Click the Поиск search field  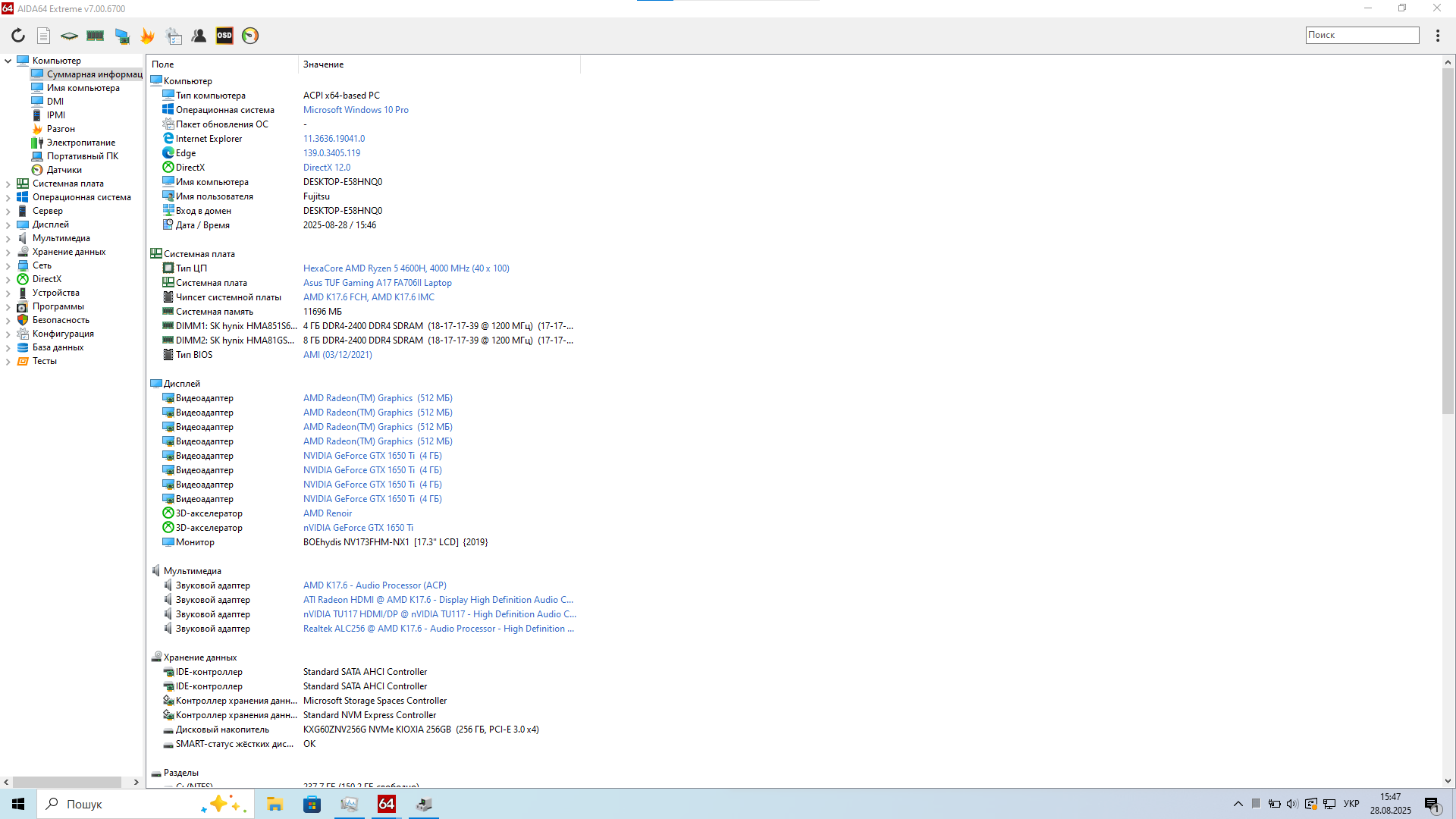1362,35
